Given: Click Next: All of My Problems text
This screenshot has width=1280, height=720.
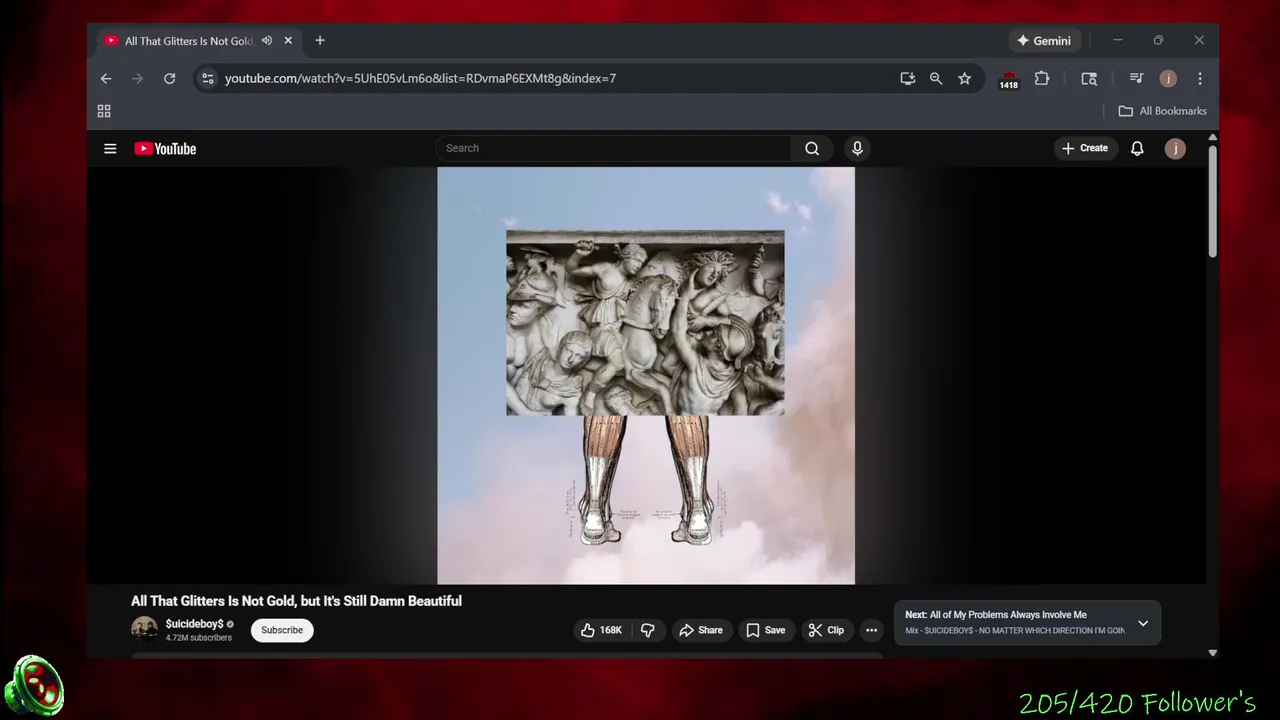Looking at the screenshot, I should click(996, 615).
